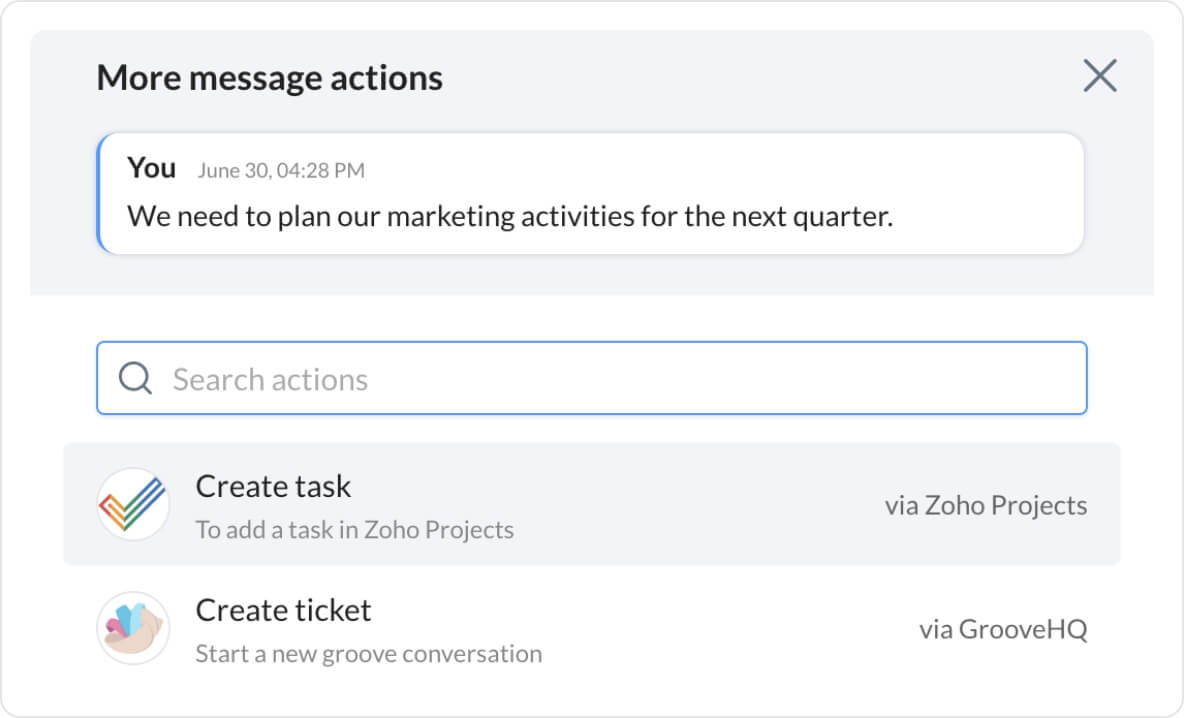Viewport: 1184px width, 718px height.
Task: Click the magnifier icon in search box
Action: [x=135, y=378]
